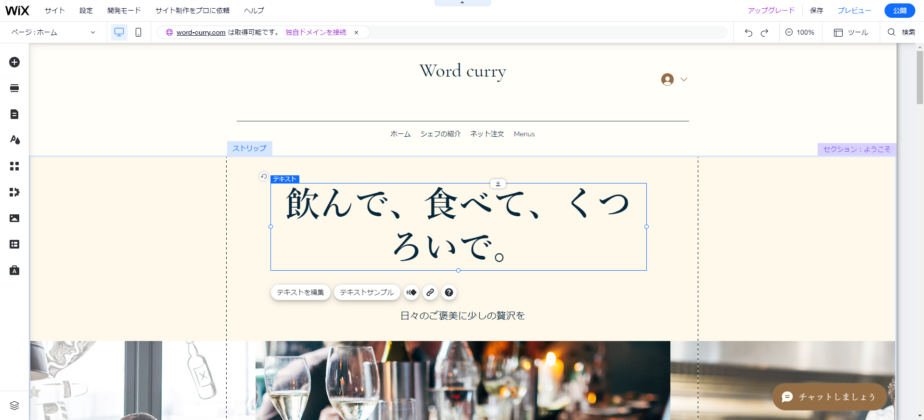Switch to desktop view icon
This screenshot has height=420, width=924.
[119, 32]
